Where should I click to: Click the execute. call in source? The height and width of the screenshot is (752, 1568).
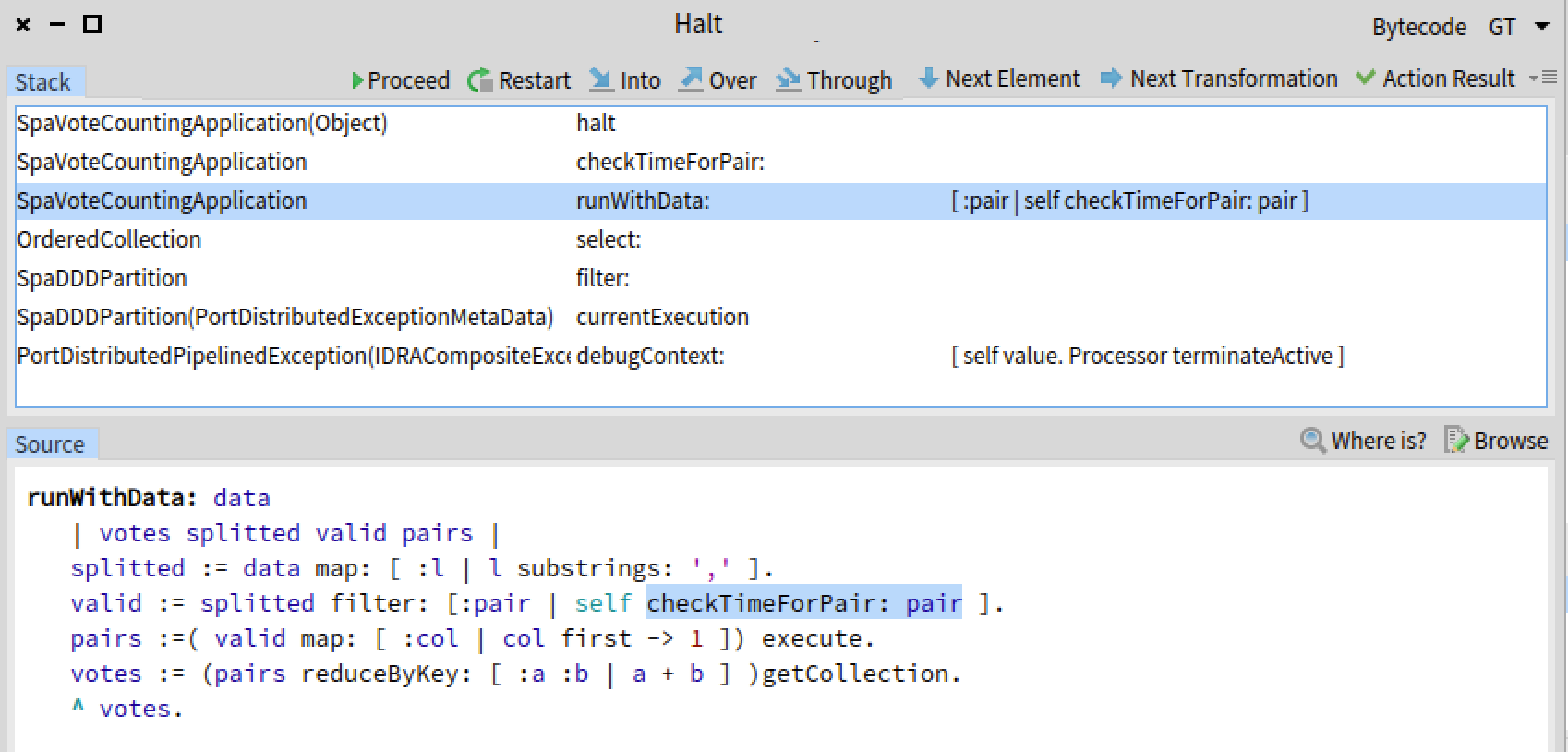(x=818, y=638)
